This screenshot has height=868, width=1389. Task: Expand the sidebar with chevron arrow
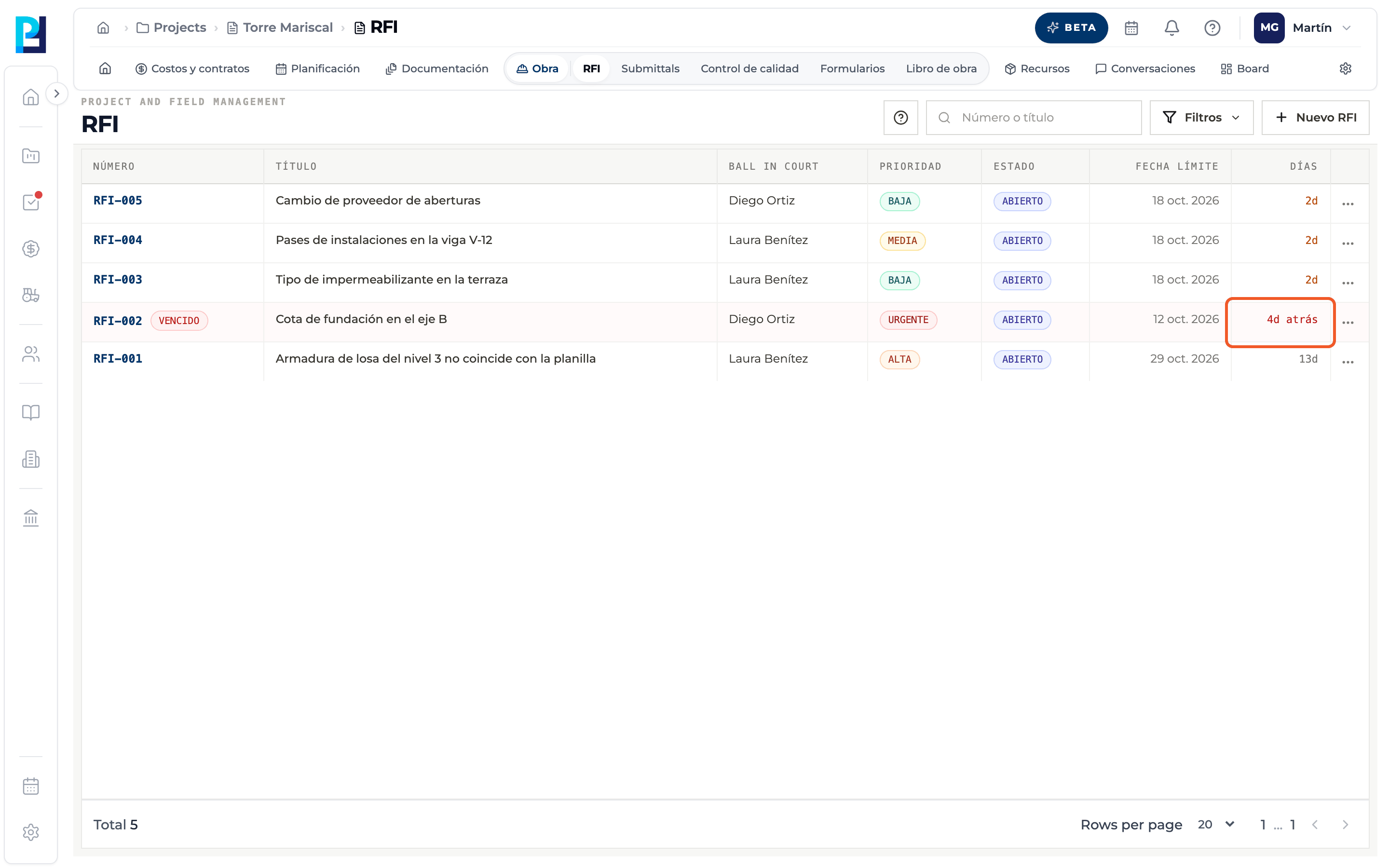point(56,94)
